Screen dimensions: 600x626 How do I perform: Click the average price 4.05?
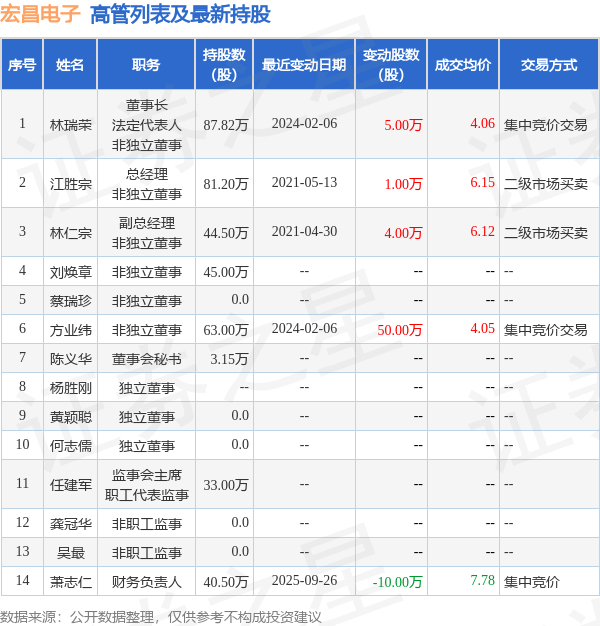point(482,328)
